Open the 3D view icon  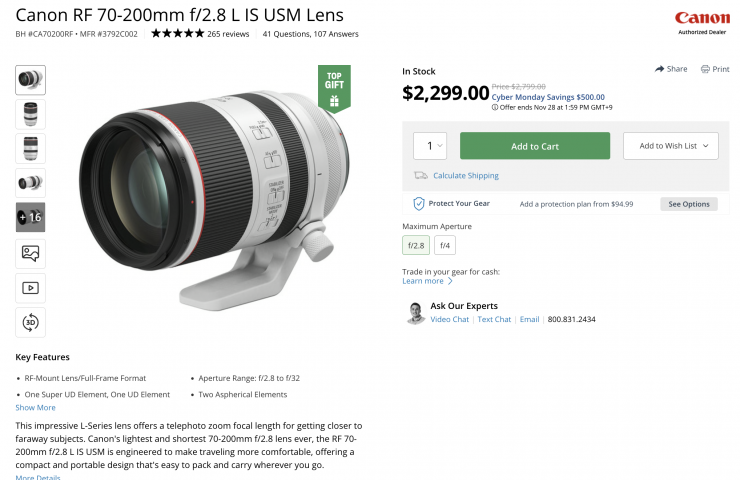(x=30, y=322)
